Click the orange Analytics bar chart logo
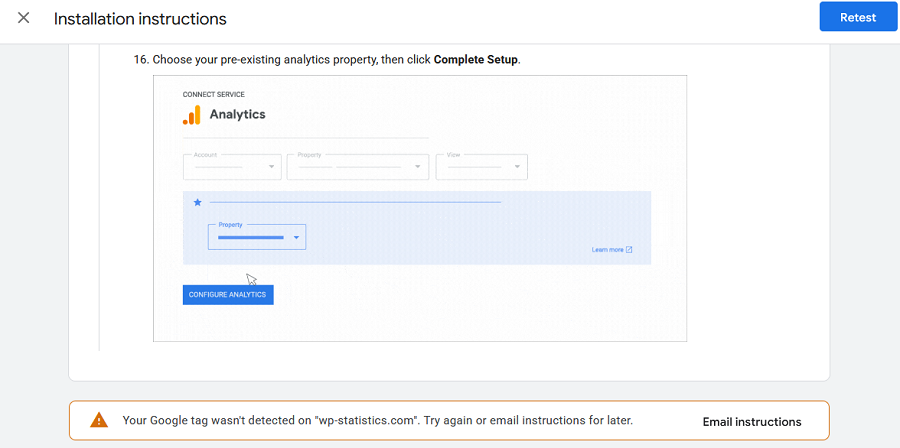The image size is (900, 448). tap(192, 115)
